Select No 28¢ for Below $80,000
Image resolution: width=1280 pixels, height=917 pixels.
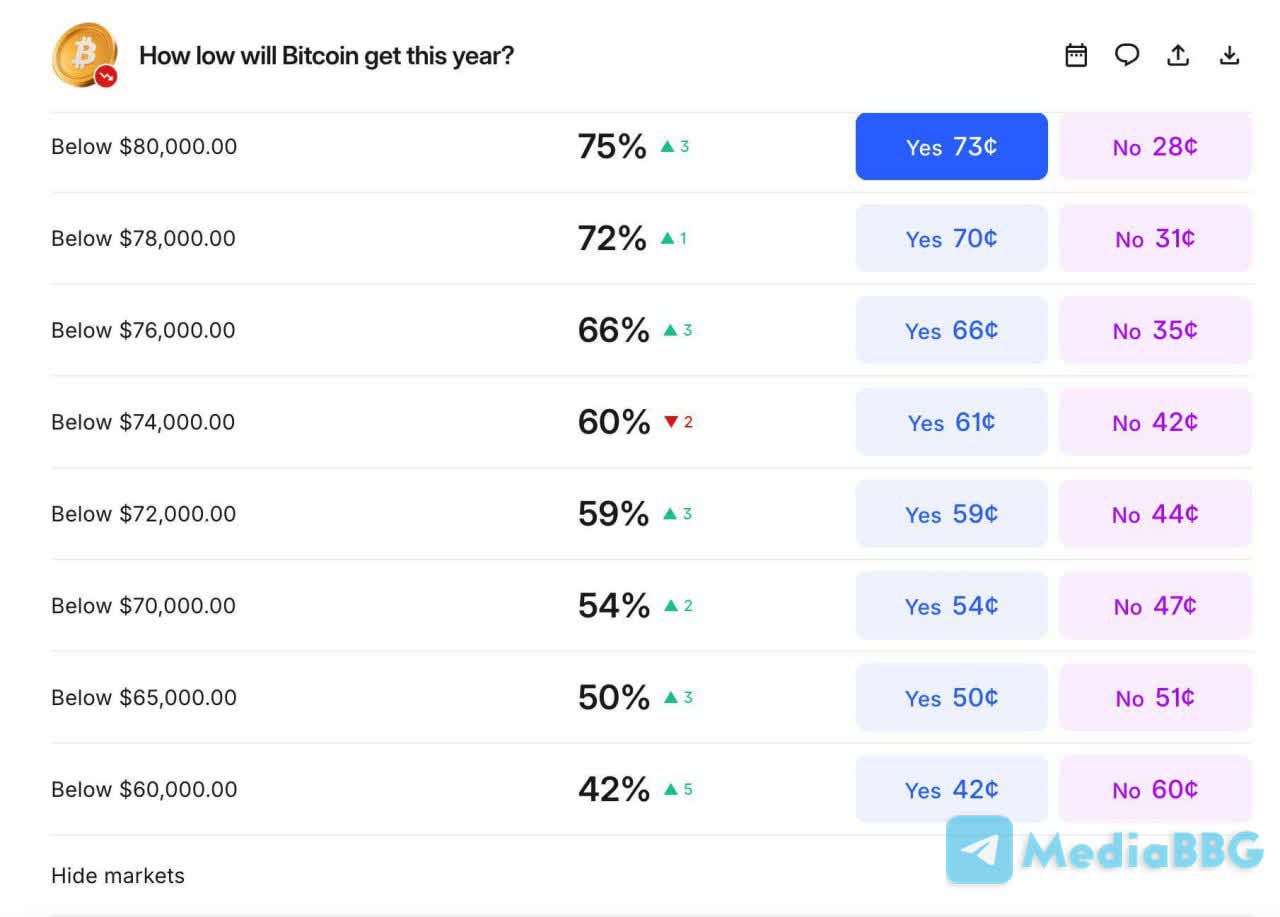(x=1155, y=147)
